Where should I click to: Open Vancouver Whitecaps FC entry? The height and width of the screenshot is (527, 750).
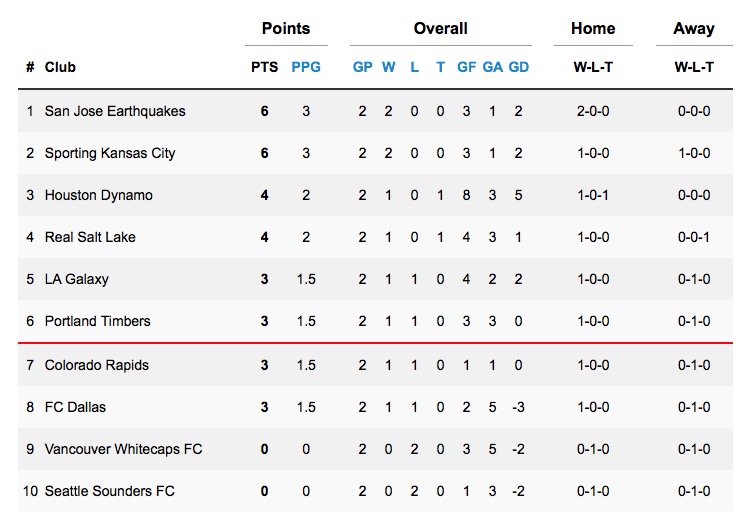click(123, 449)
